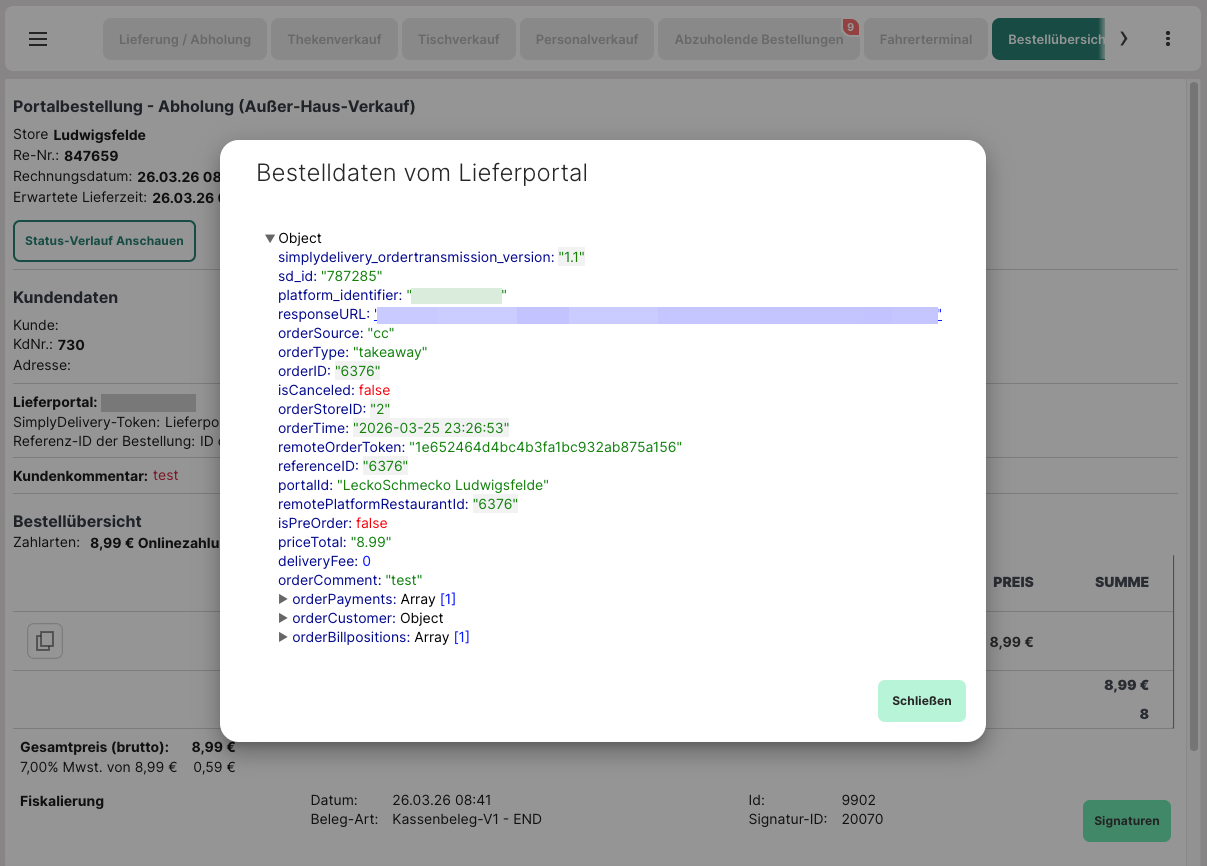Click the highlighted responseURL link
This screenshot has height=866, width=1207.
657,315
